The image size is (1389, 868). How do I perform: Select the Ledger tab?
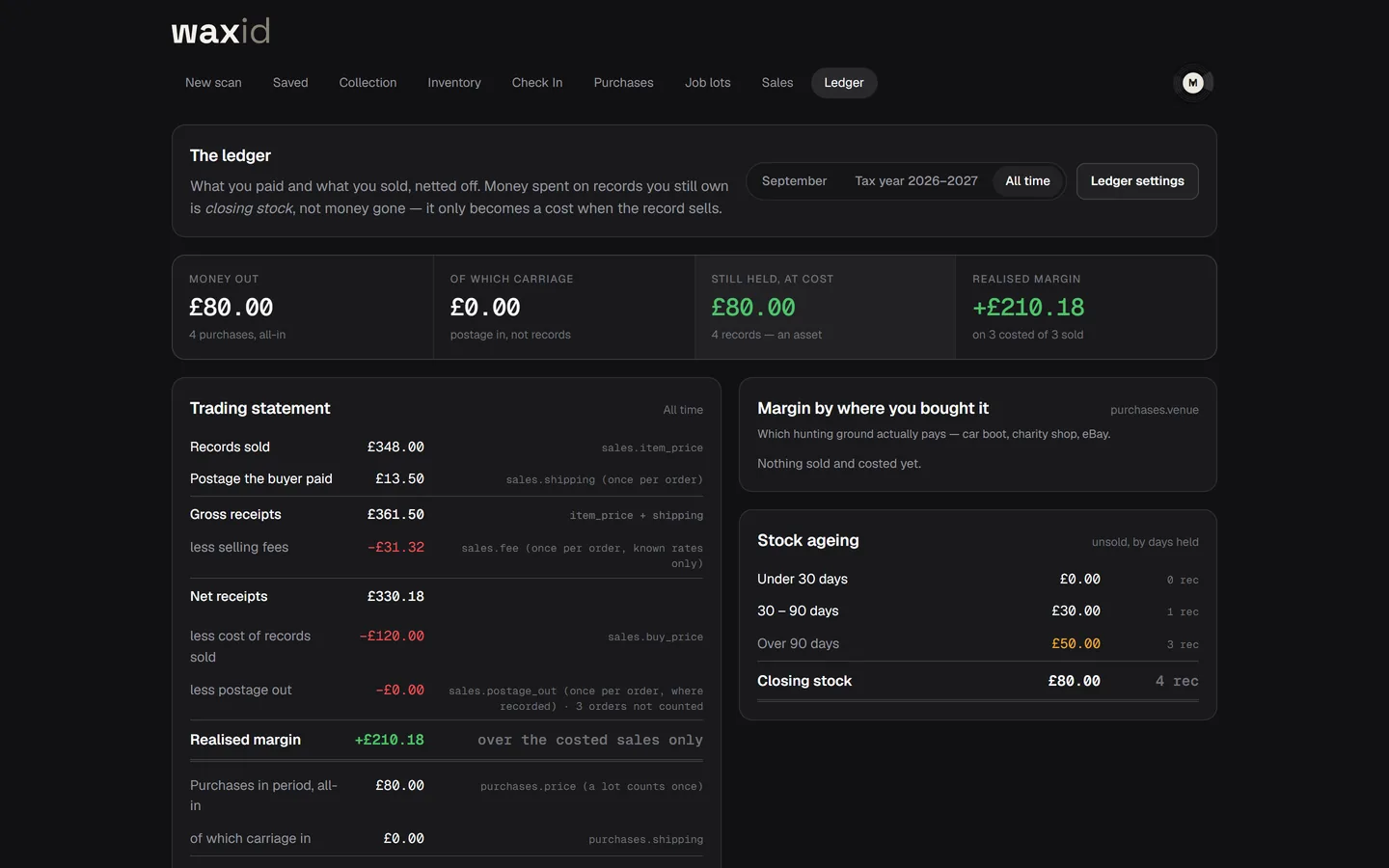[844, 83]
